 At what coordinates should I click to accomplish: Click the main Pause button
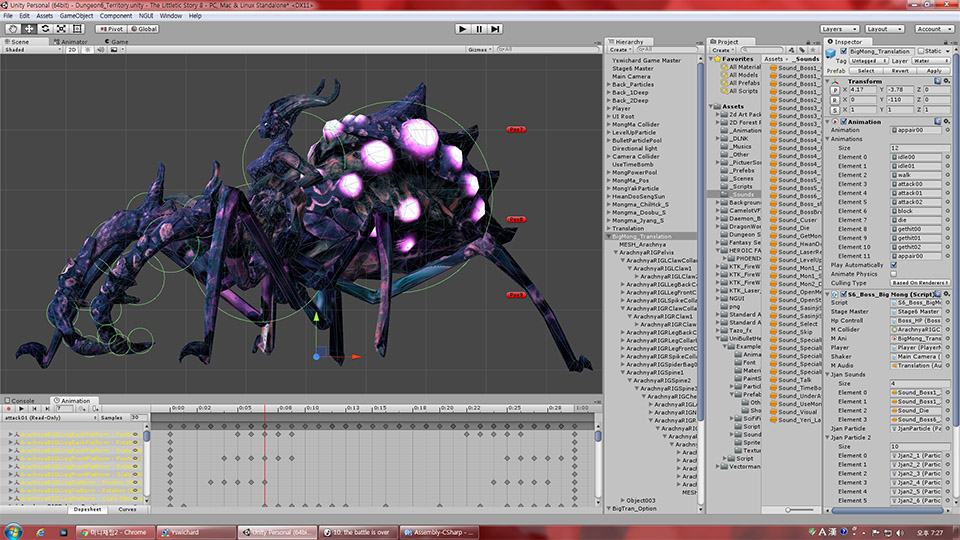coord(479,29)
